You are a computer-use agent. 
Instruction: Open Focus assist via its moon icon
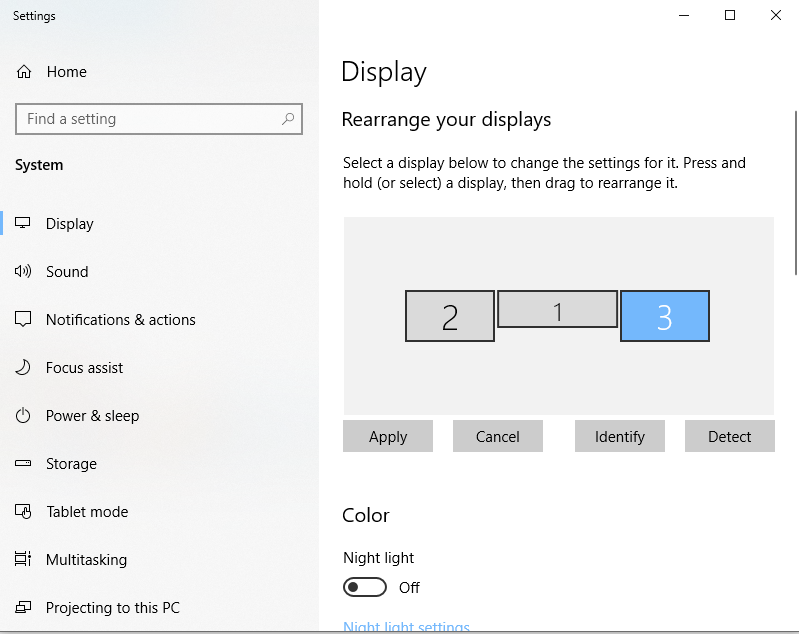pos(23,367)
